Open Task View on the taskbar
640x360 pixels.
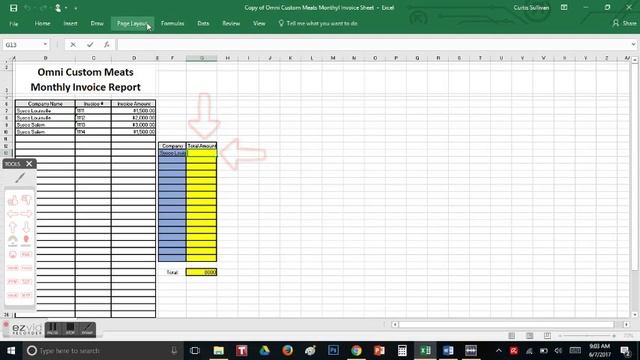195,351
